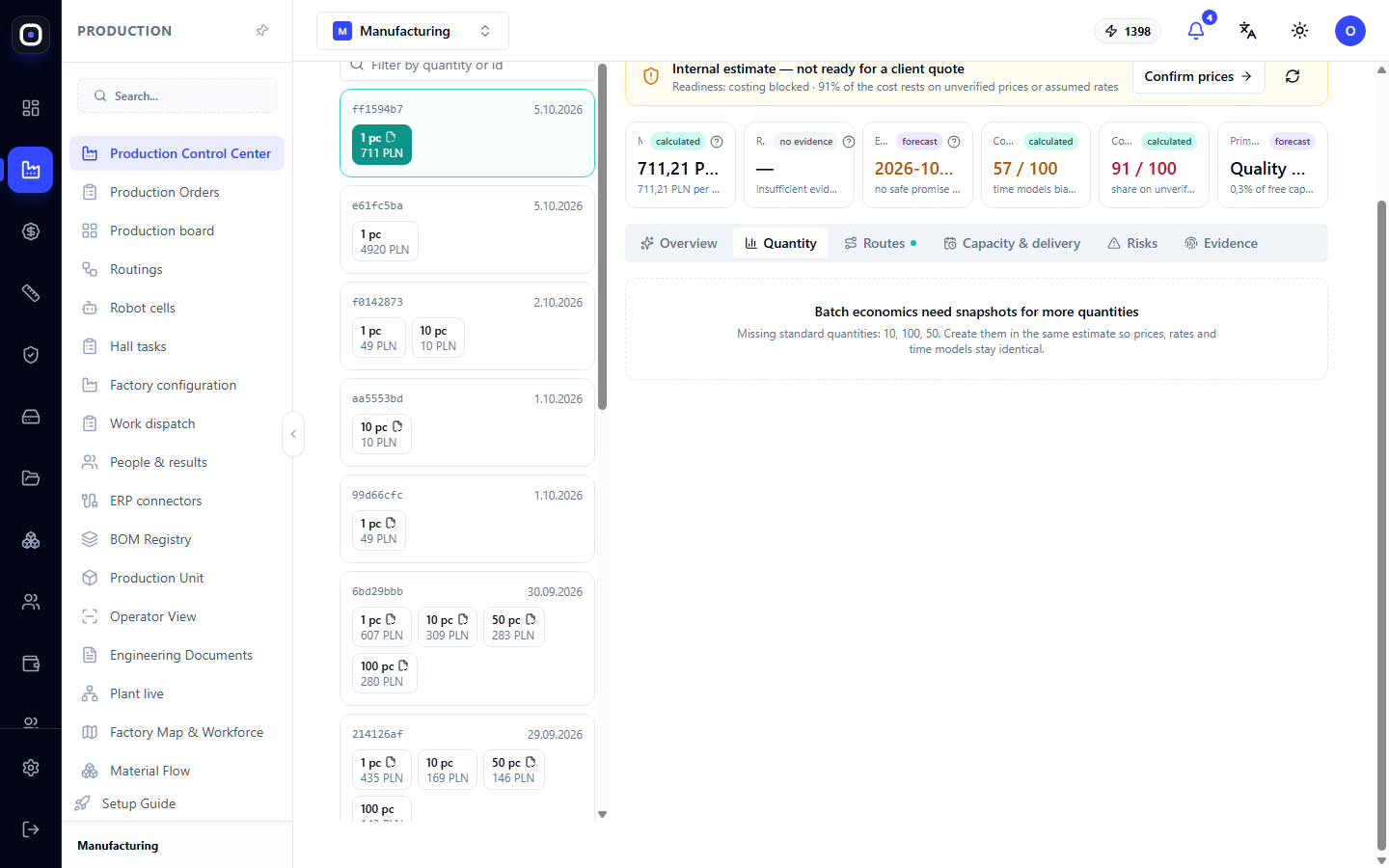Open notifications bell
The width and height of the screenshot is (1389, 868).
click(x=1196, y=31)
